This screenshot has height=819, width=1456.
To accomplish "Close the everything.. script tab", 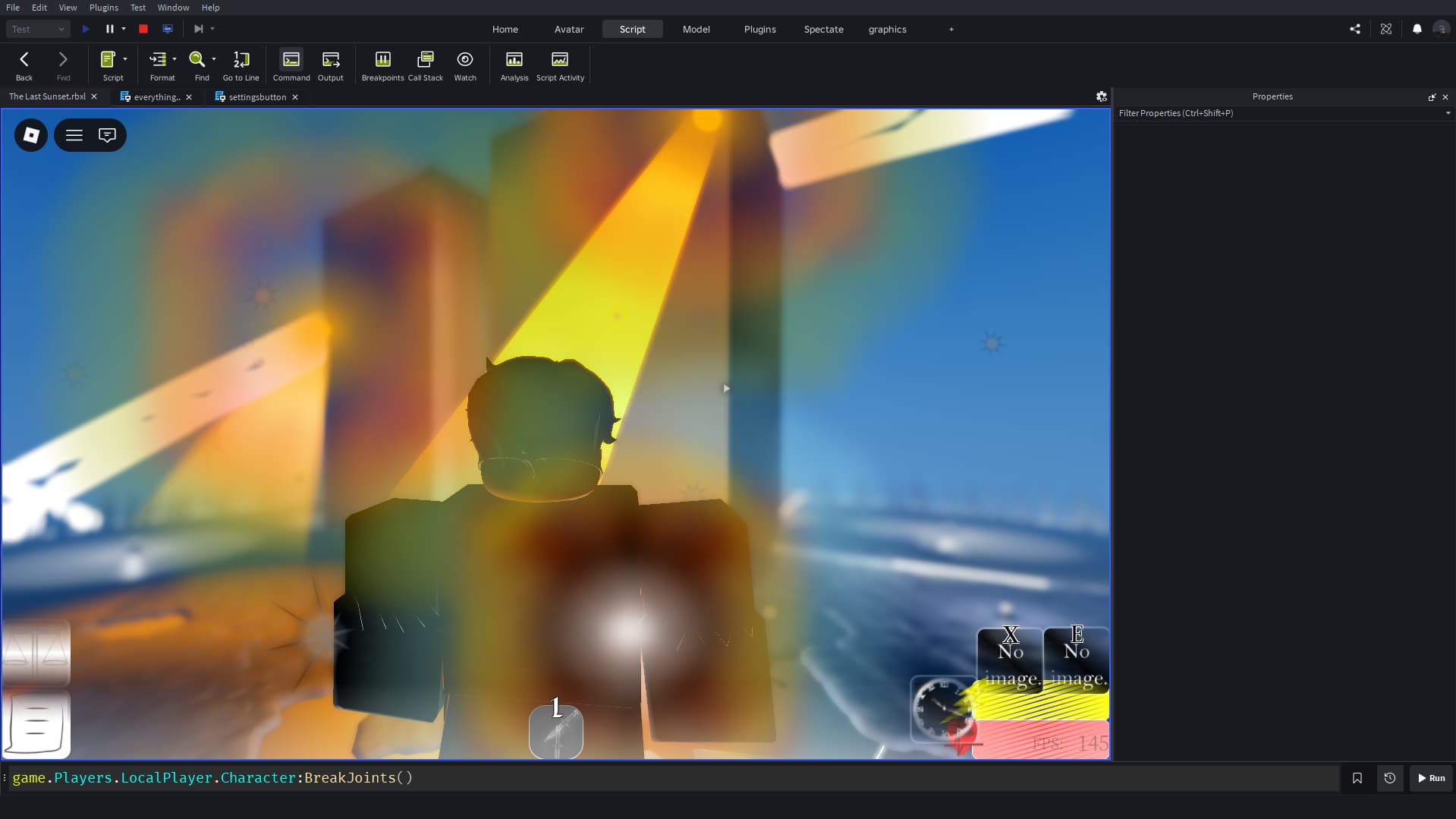I will [189, 97].
